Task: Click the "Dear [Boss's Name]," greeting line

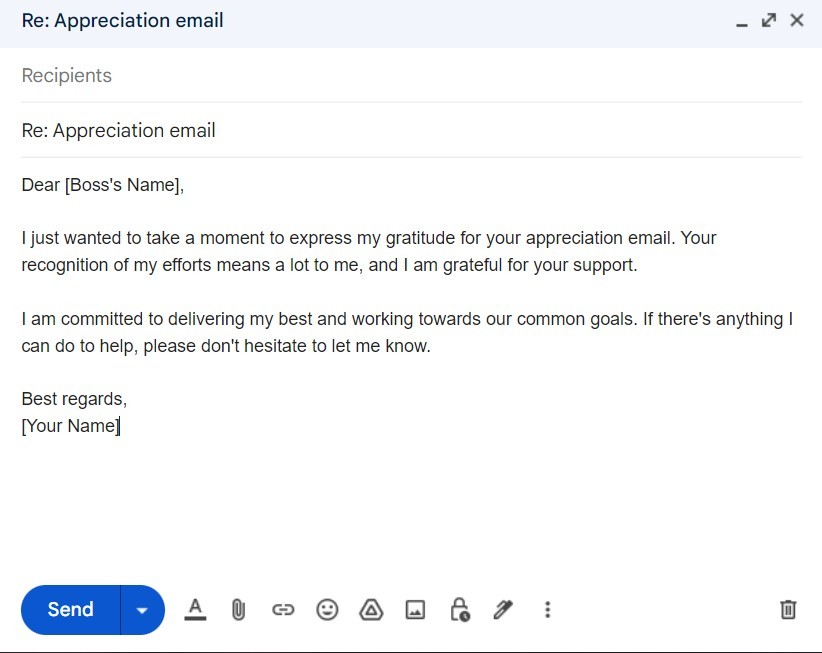Action: [x=103, y=185]
